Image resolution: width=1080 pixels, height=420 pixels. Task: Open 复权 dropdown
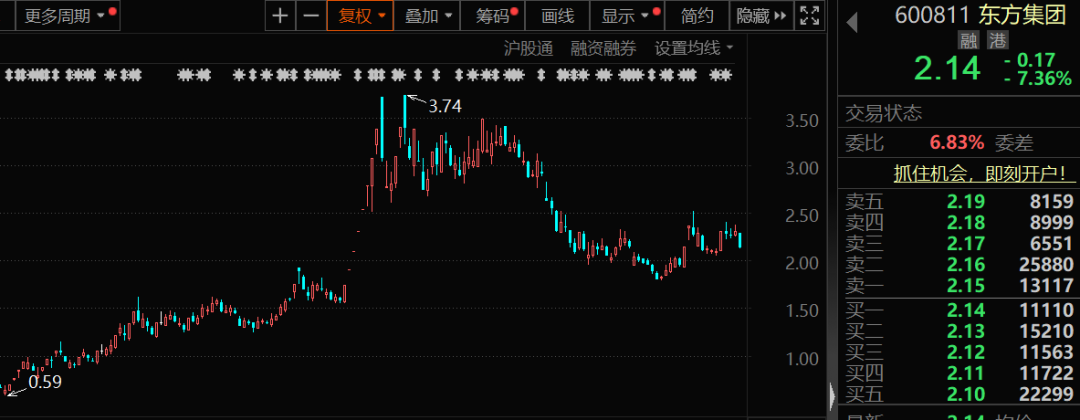coord(361,16)
